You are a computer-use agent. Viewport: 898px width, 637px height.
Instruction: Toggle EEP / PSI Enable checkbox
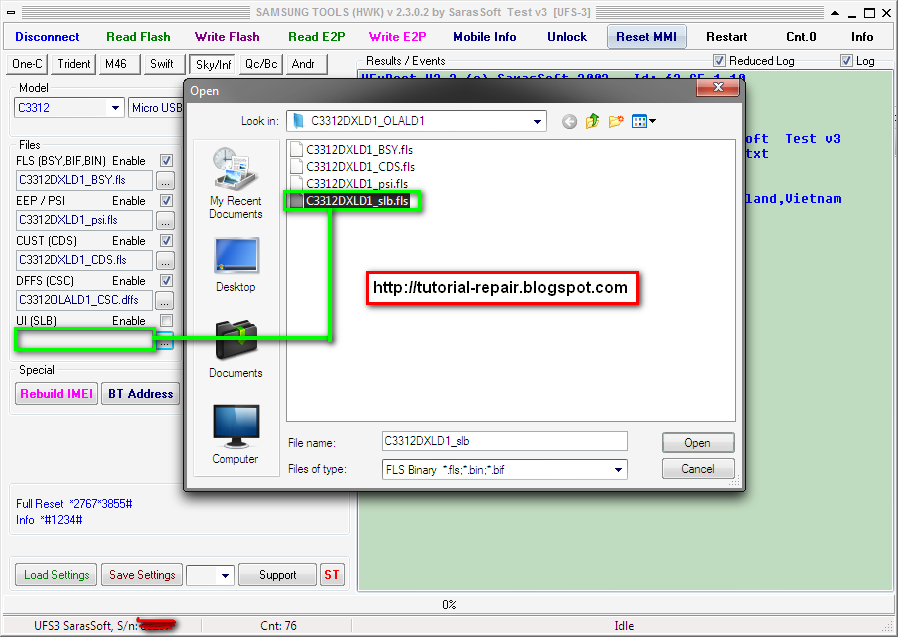tap(166, 200)
